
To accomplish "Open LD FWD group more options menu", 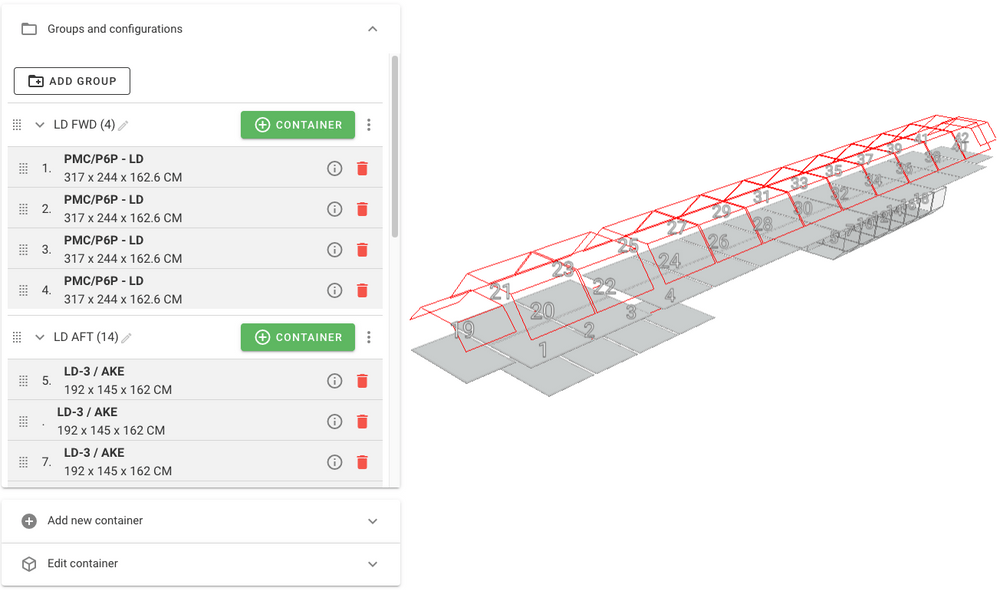I will (369, 125).
